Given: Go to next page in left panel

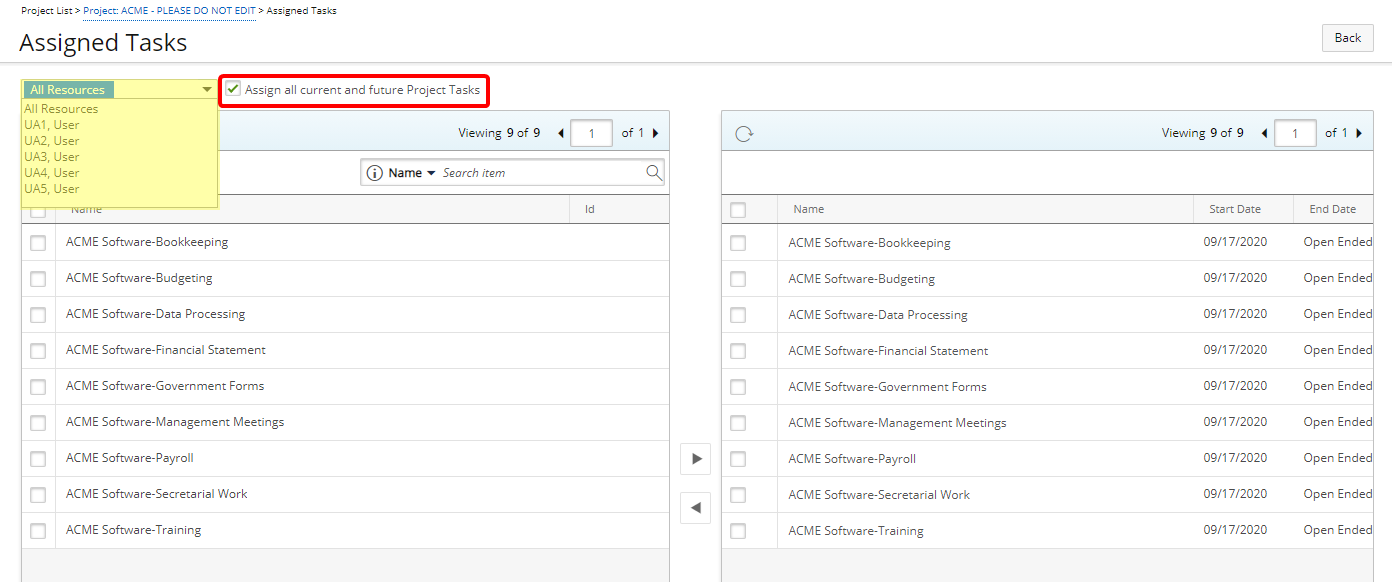Looking at the screenshot, I should point(655,133).
